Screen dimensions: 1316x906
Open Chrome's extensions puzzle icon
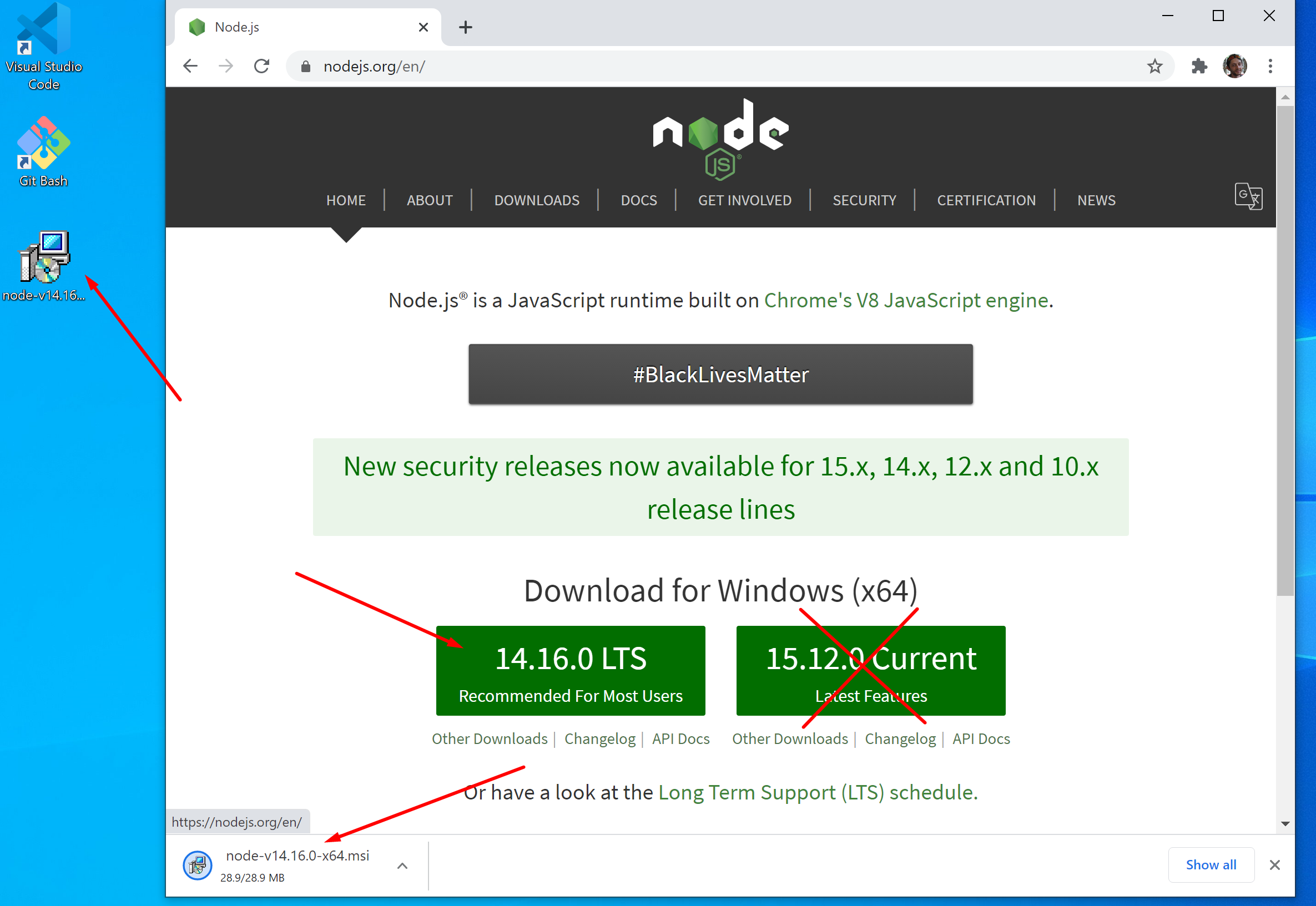coord(1199,67)
